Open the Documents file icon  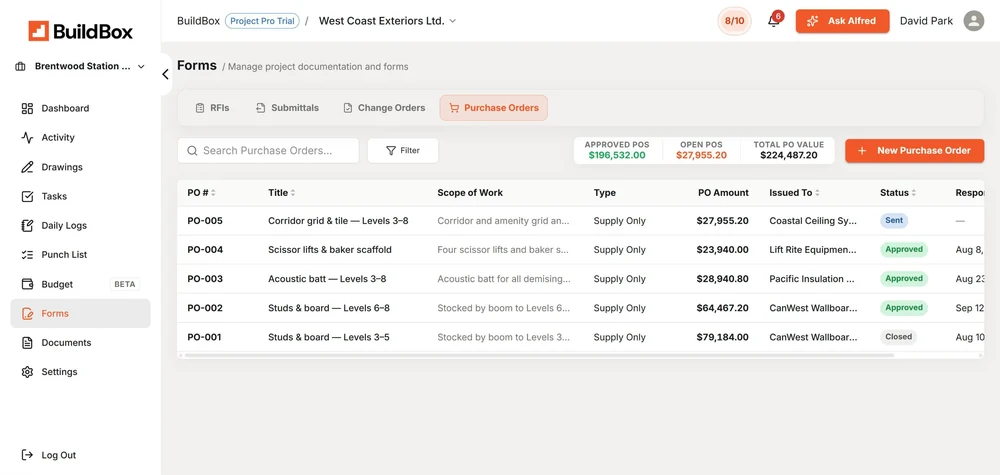click(x=27, y=342)
